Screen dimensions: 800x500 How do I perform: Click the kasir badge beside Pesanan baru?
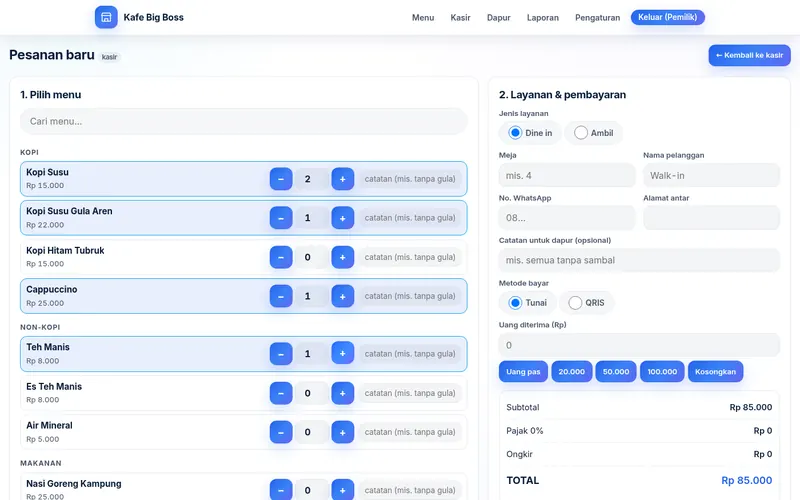click(109, 57)
